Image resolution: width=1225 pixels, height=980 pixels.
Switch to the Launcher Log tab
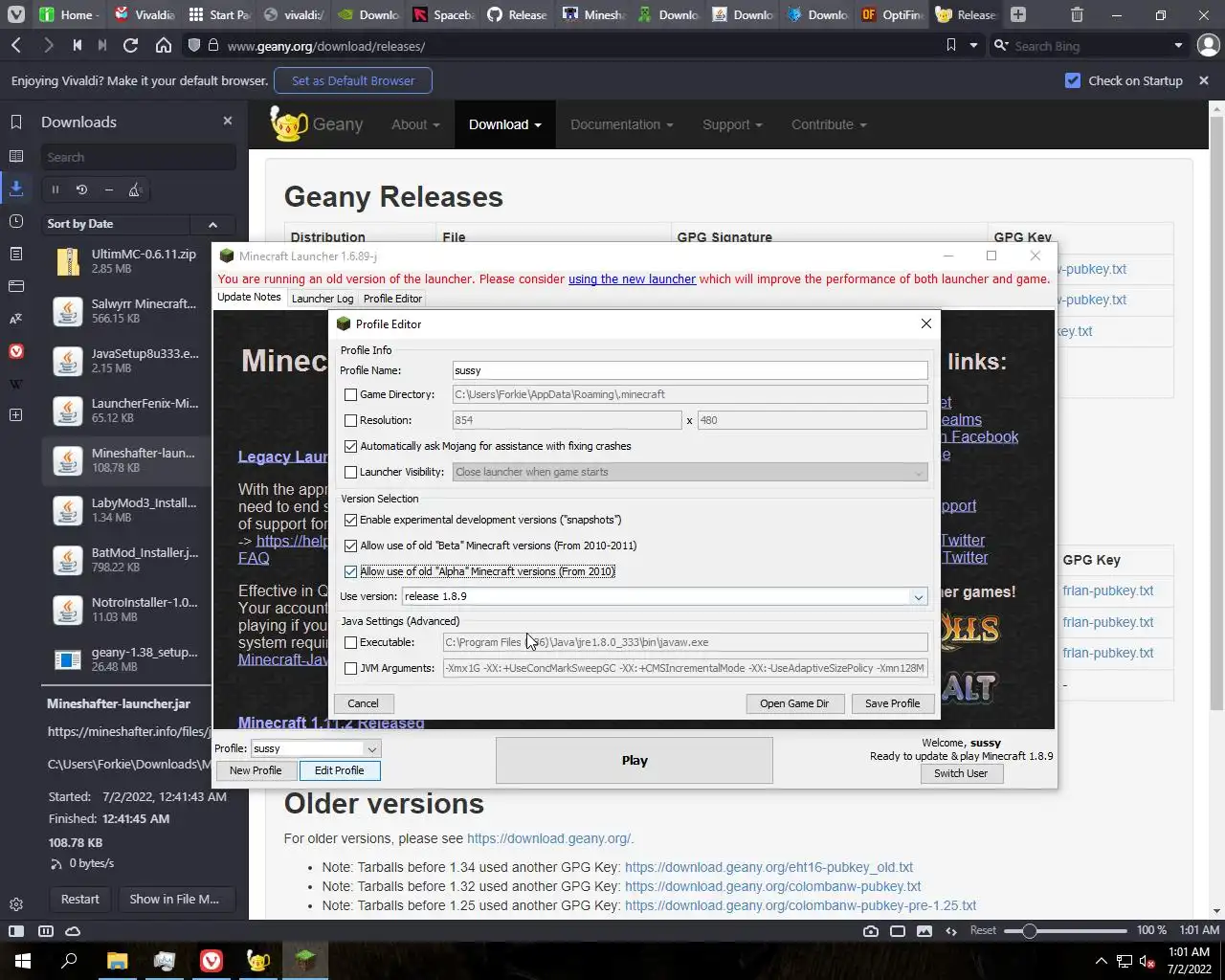tap(323, 299)
